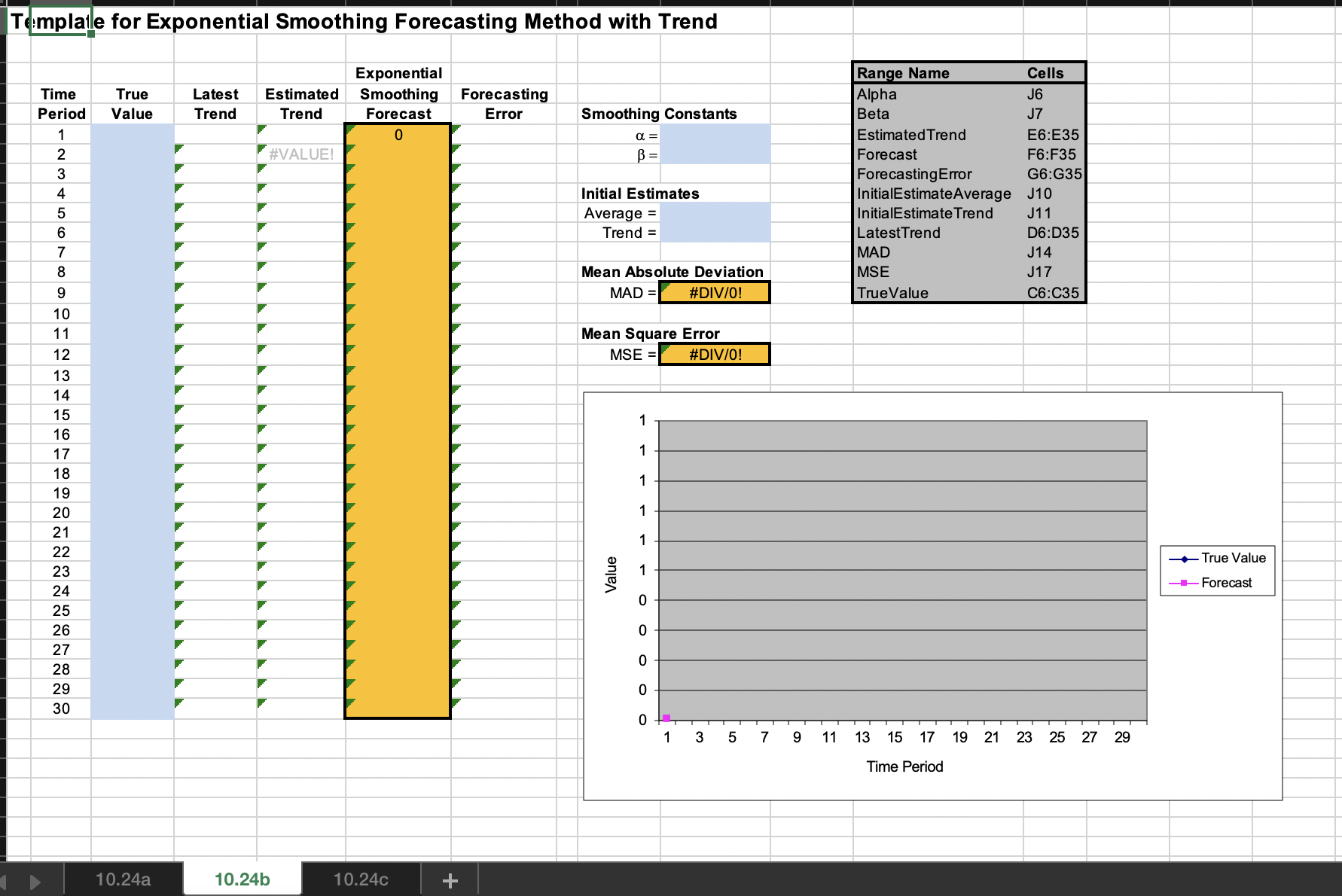Select the MSE result cell showing #DIV/0!
The width and height of the screenshot is (1342, 896).
pos(715,355)
